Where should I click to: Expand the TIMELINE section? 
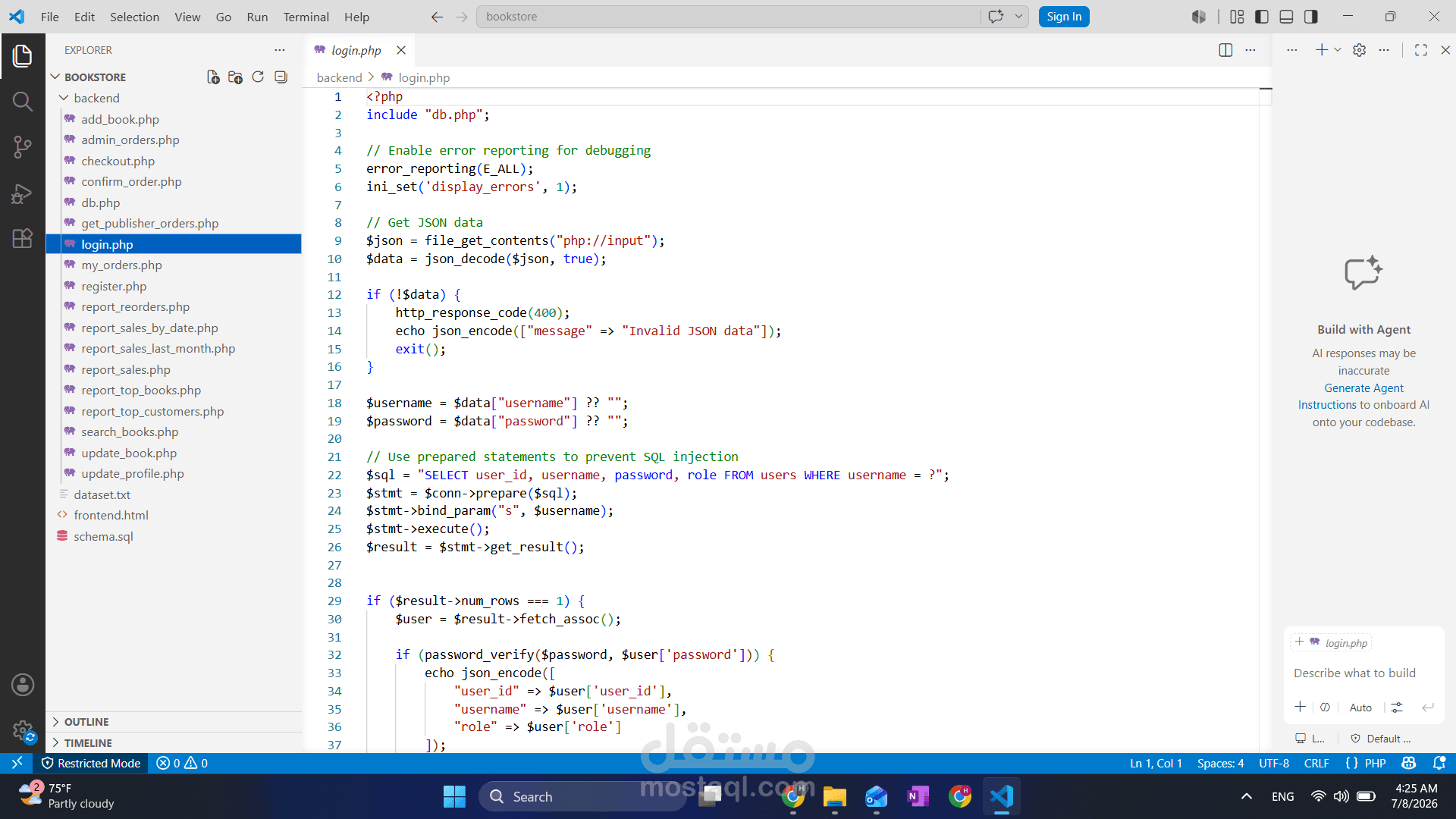pyautogui.click(x=174, y=743)
